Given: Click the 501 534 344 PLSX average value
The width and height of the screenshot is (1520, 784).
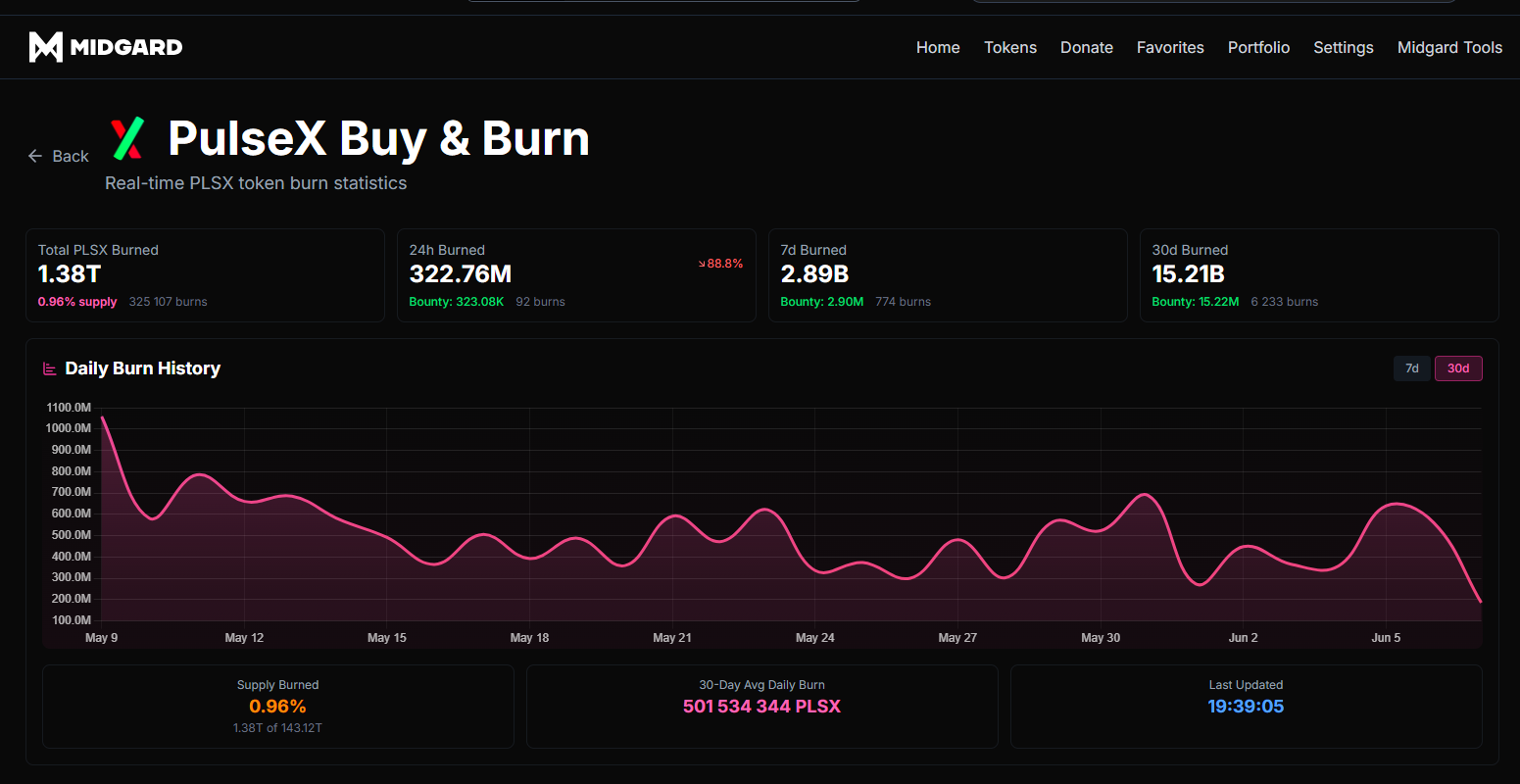Looking at the screenshot, I should 761,707.
